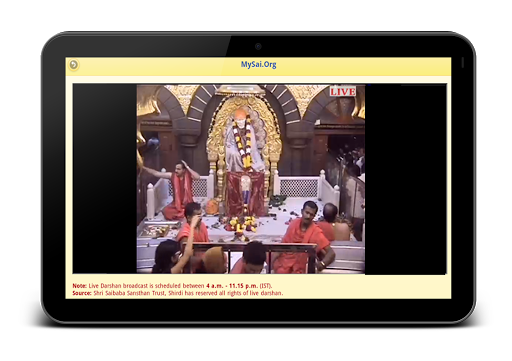The width and height of the screenshot is (512, 361).
Task: Tap the tablet front camera lens
Action: click(258, 46)
